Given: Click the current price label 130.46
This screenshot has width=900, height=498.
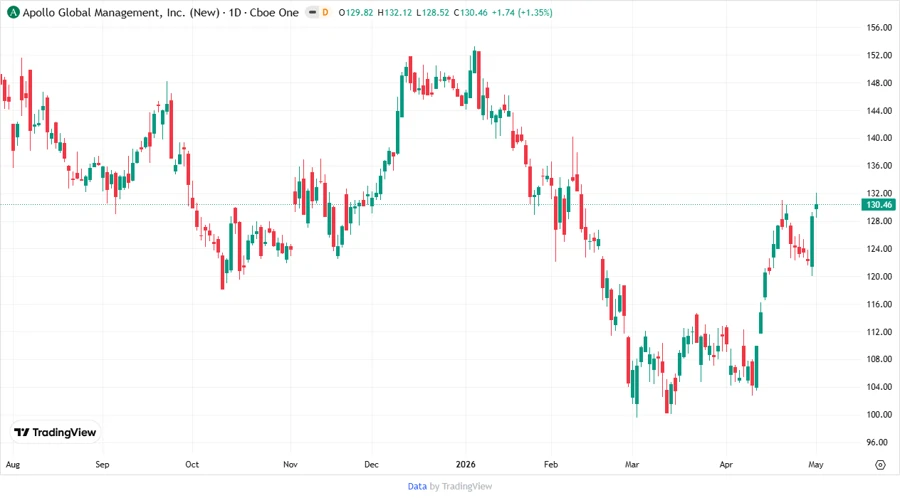Looking at the screenshot, I should [x=879, y=205].
